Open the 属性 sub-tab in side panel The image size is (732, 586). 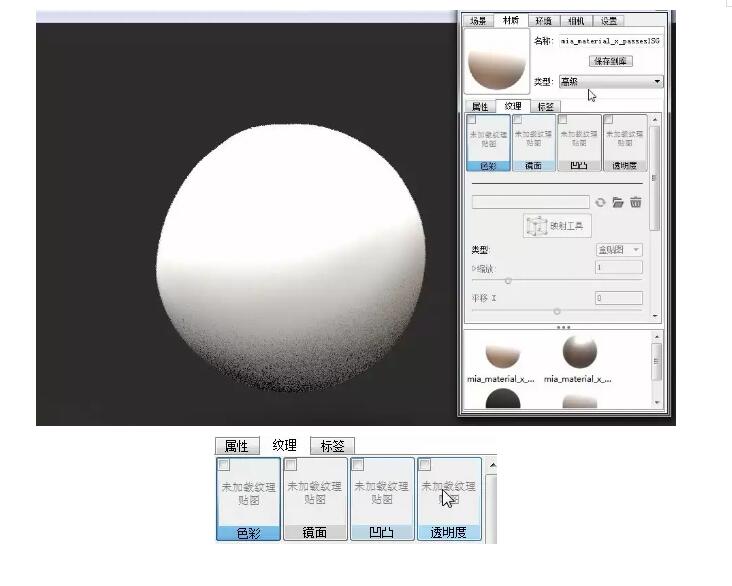480,106
